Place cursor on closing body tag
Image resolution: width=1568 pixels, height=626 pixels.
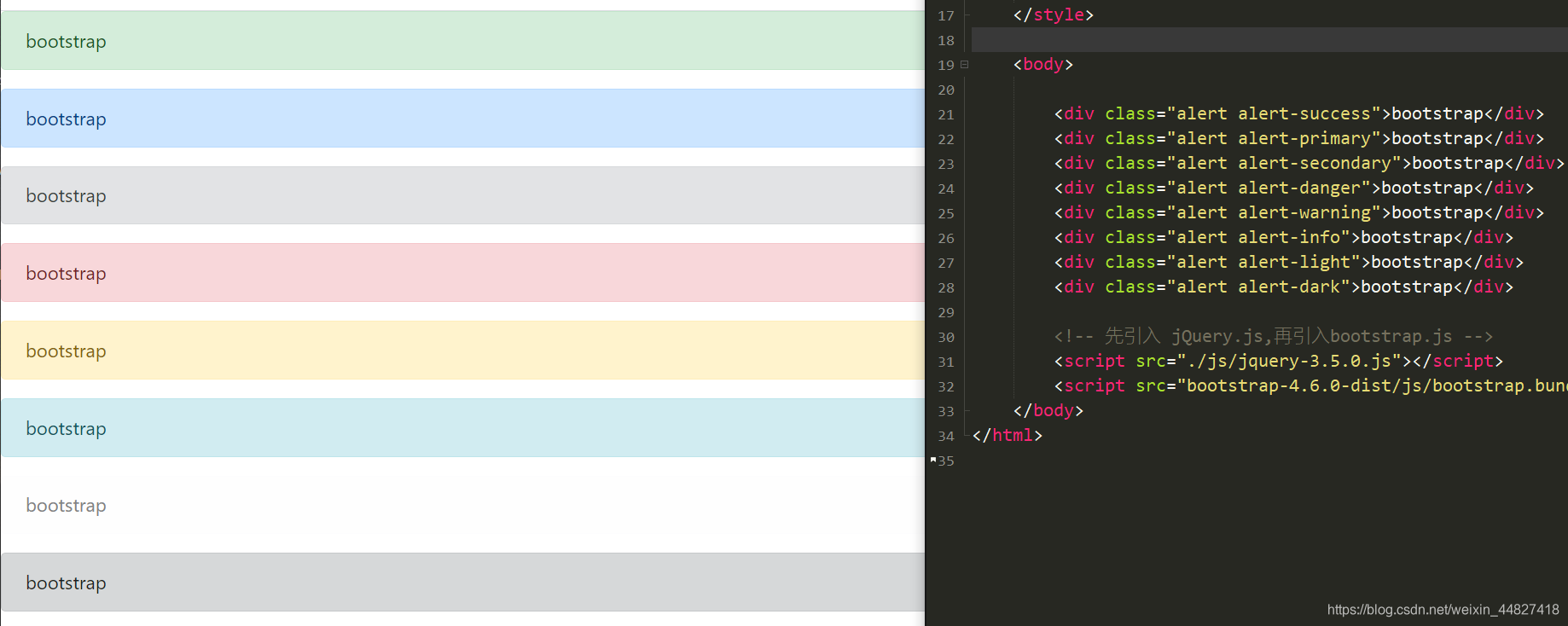coord(1048,410)
